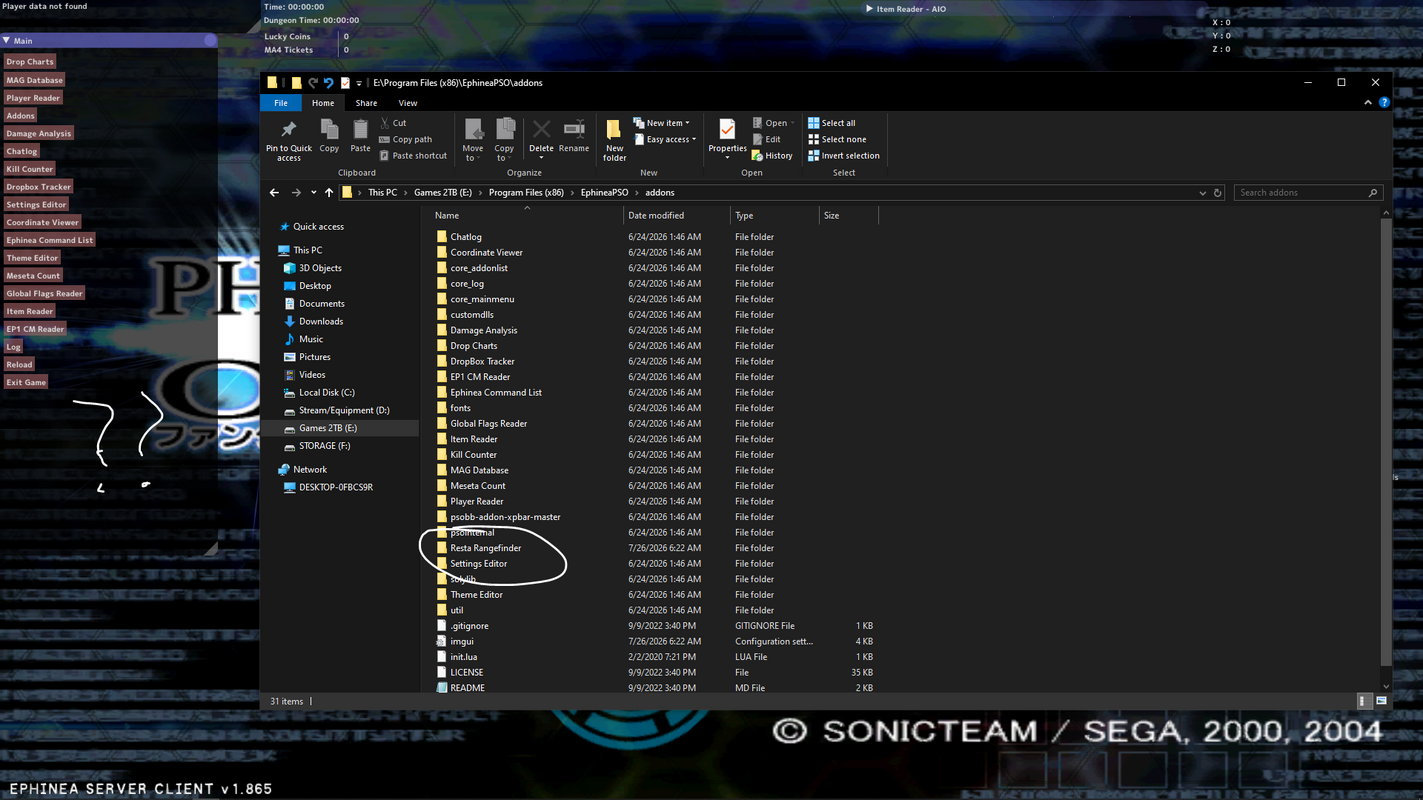The height and width of the screenshot is (800, 1423).
Task: Select Downloads in the navigation pane
Action: tap(321, 321)
